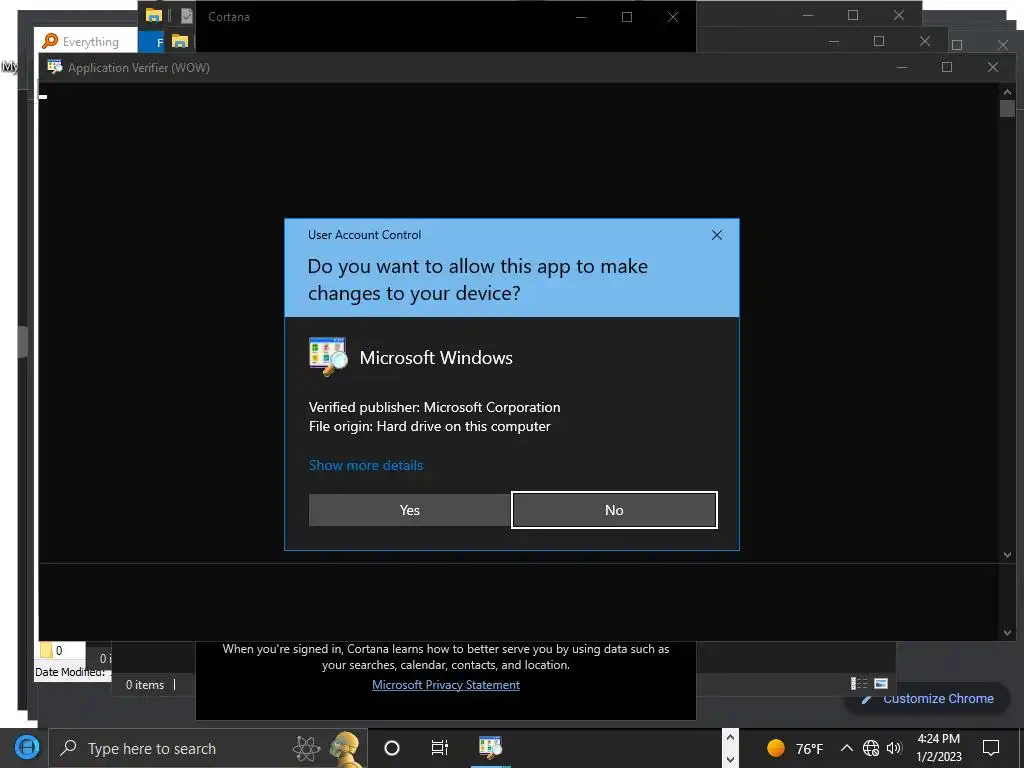
Task: Click the yellow folder icon labeled 0
Action: click(x=46, y=650)
